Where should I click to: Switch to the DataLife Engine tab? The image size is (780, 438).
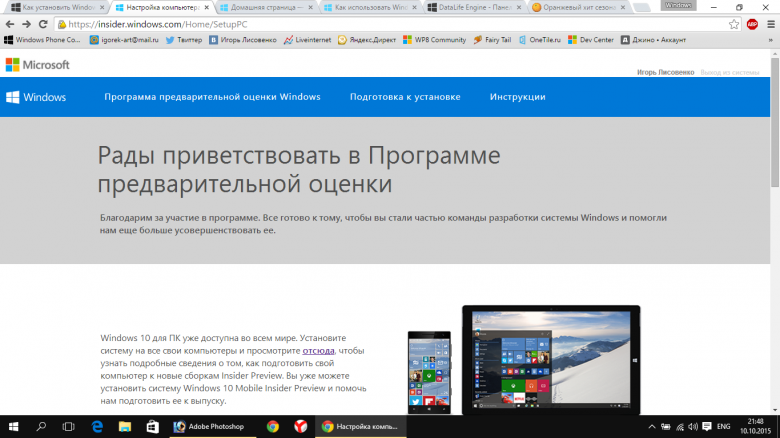tap(473, 7)
